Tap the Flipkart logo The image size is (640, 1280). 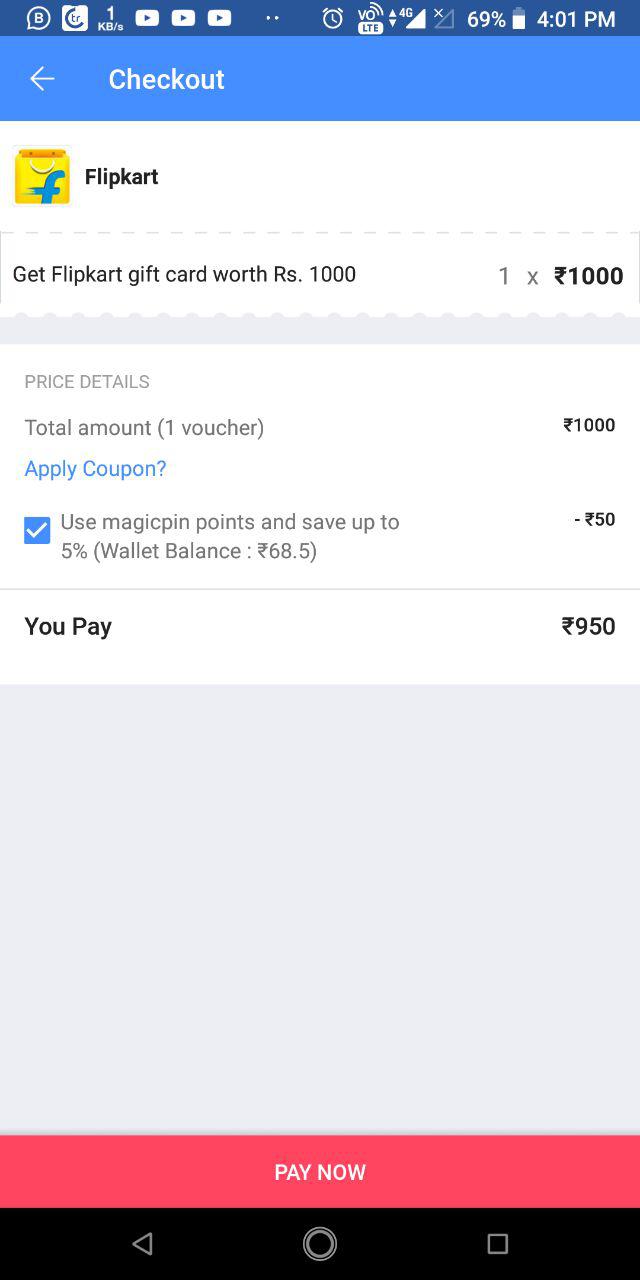click(x=40, y=176)
